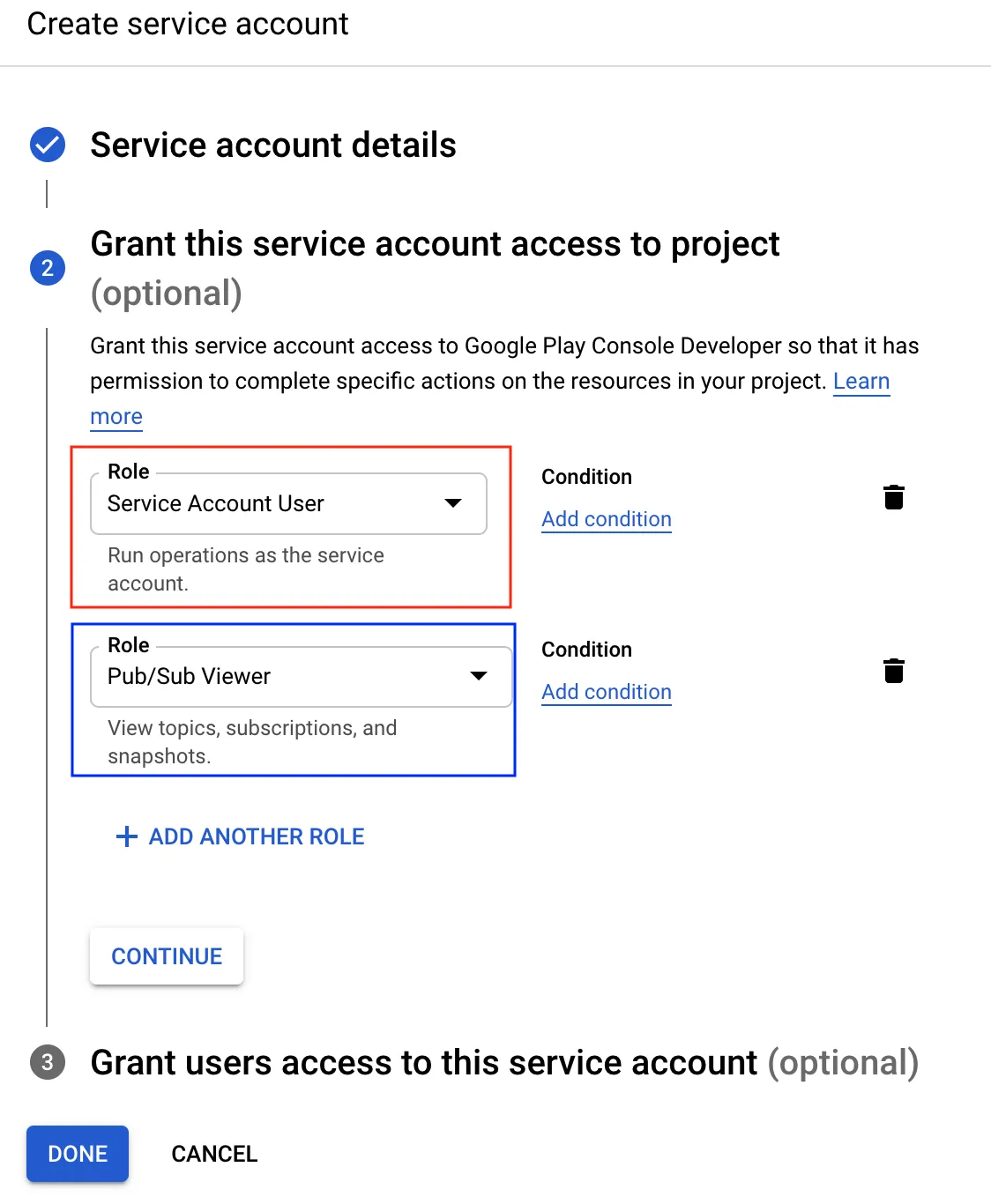The height and width of the screenshot is (1204, 991).
Task: Click the CONTINUE button
Action: (166, 956)
